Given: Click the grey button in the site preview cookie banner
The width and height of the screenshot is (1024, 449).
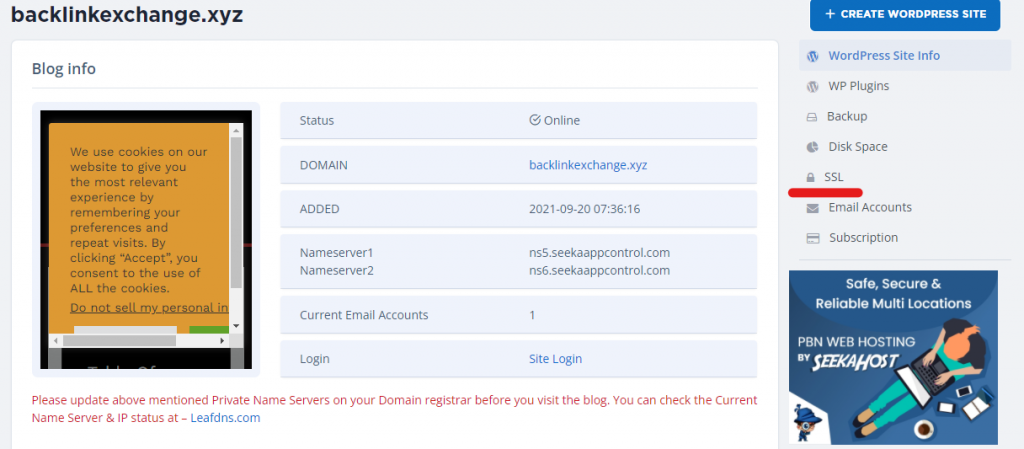Looking at the screenshot, I should tap(125, 330).
